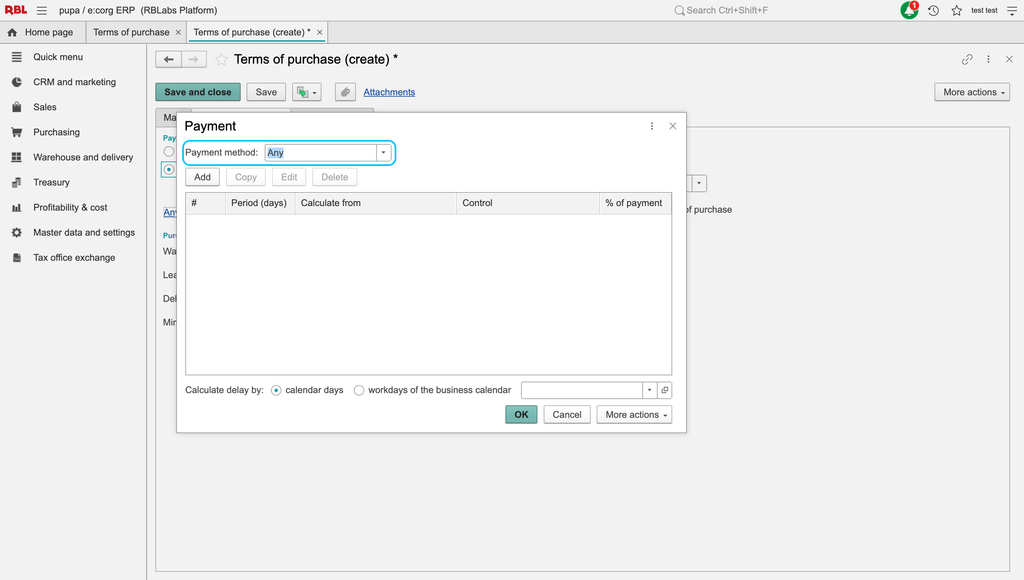Click Add in the Payment dialog
The image size is (1024, 580).
pos(202,177)
